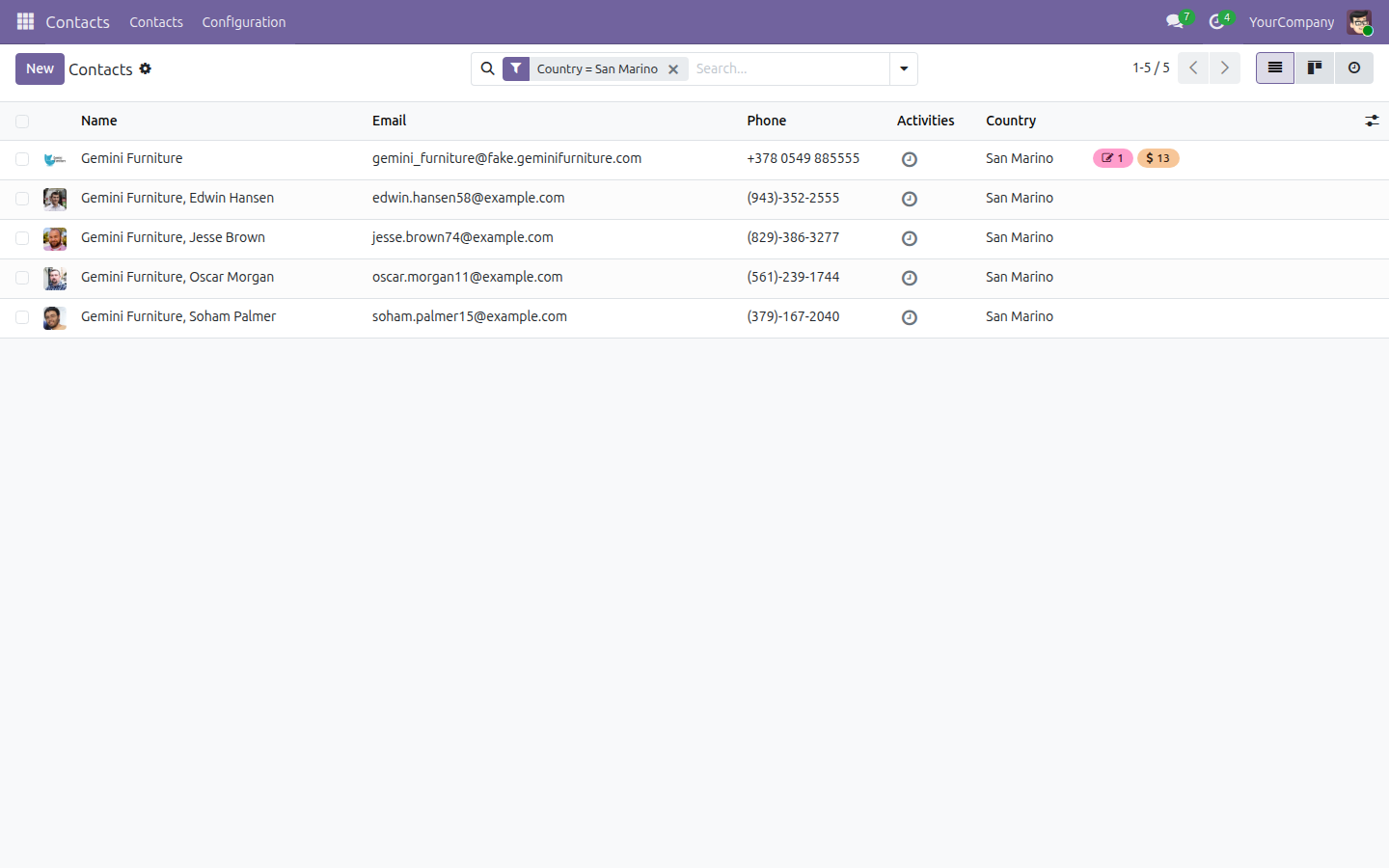The height and width of the screenshot is (868, 1389).
Task: Expand the search options dropdown arrow
Action: (904, 68)
